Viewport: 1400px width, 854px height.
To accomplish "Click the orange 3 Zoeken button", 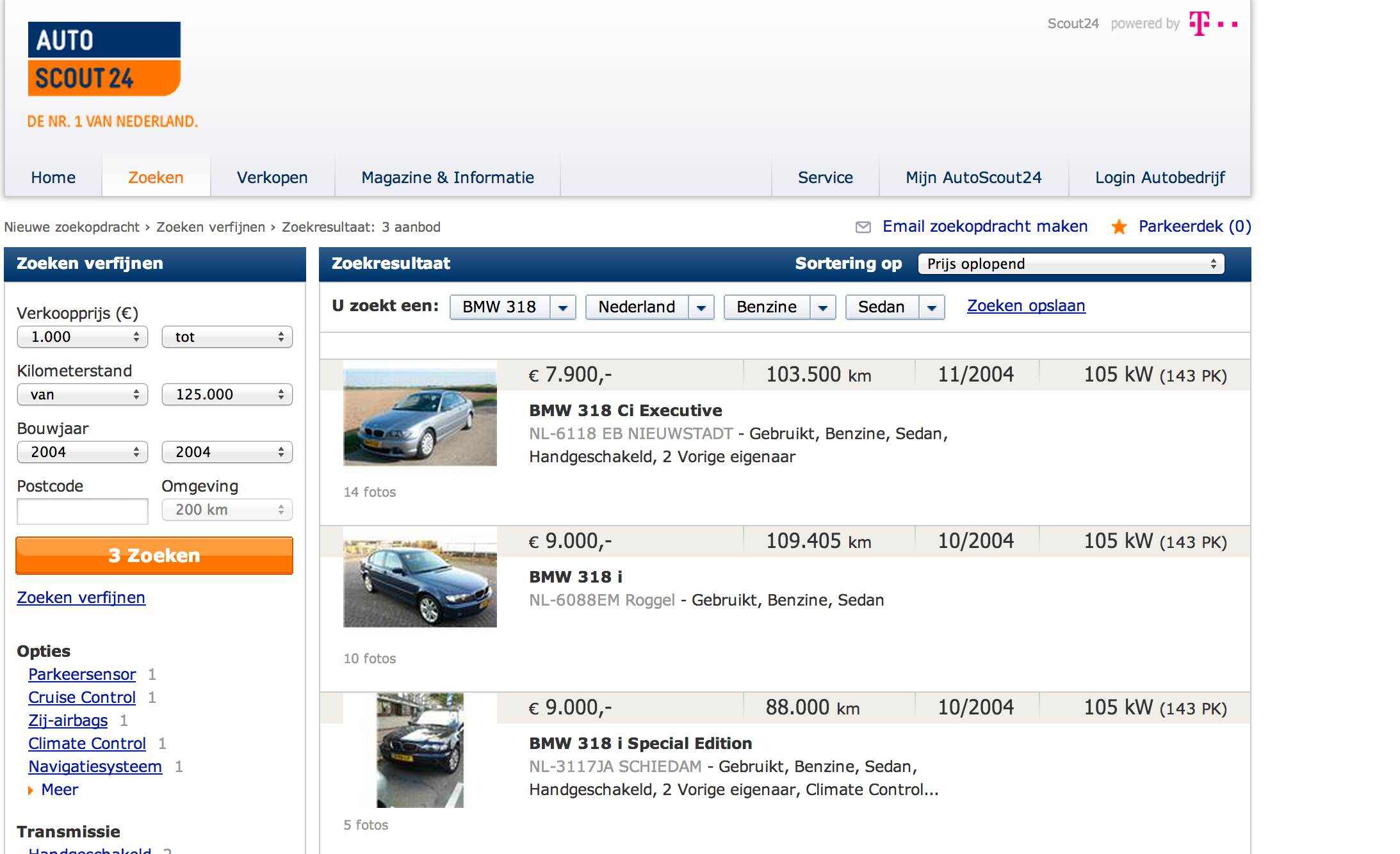I will [154, 556].
